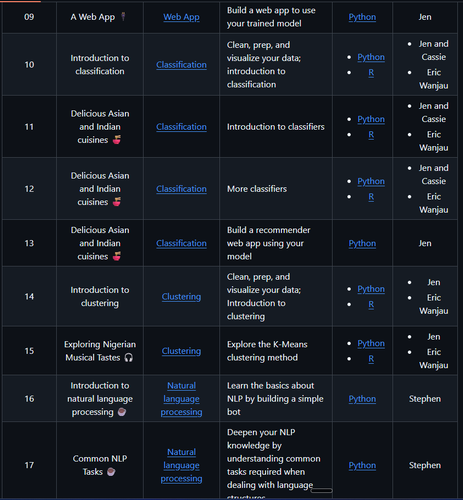Open Python link for K-Means clustering lesson

click(371, 343)
